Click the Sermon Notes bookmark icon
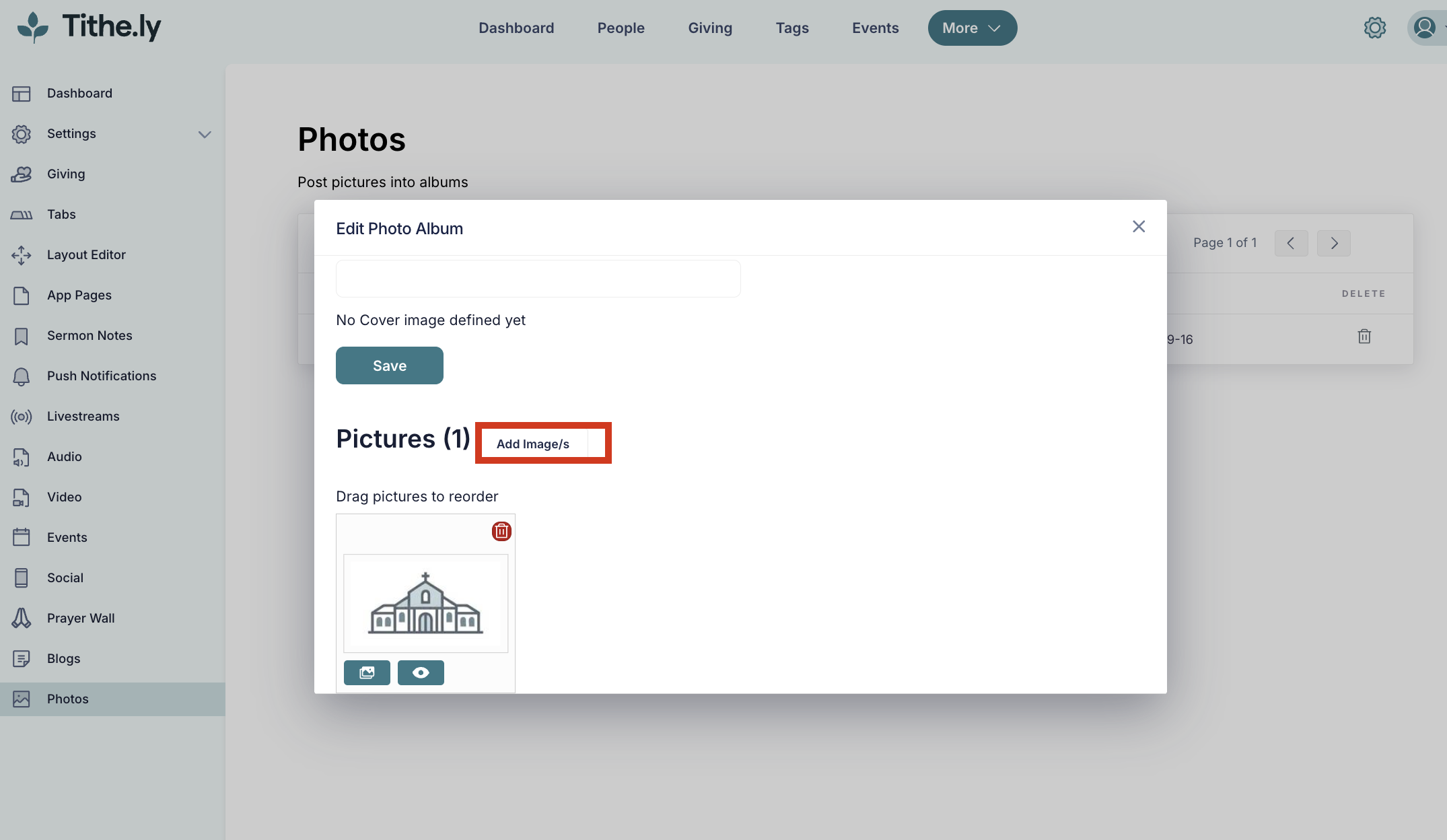Image resolution: width=1447 pixels, height=840 pixels. [x=21, y=336]
